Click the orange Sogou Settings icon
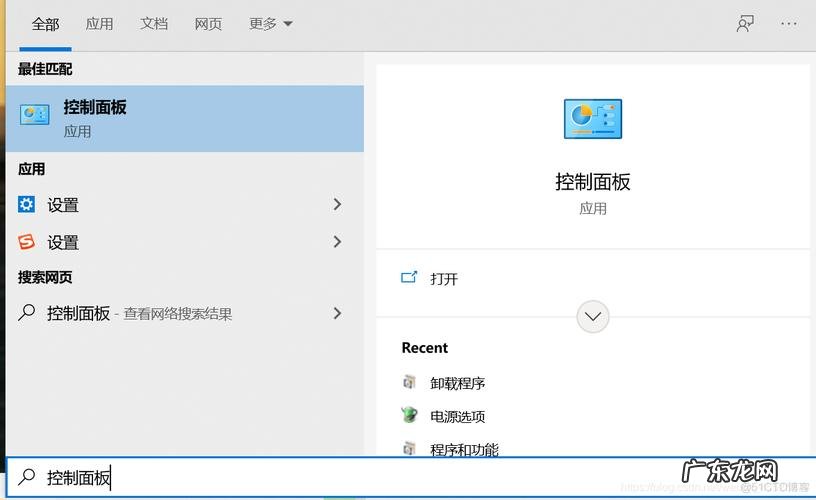 pyautogui.click(x=26, y=242)
